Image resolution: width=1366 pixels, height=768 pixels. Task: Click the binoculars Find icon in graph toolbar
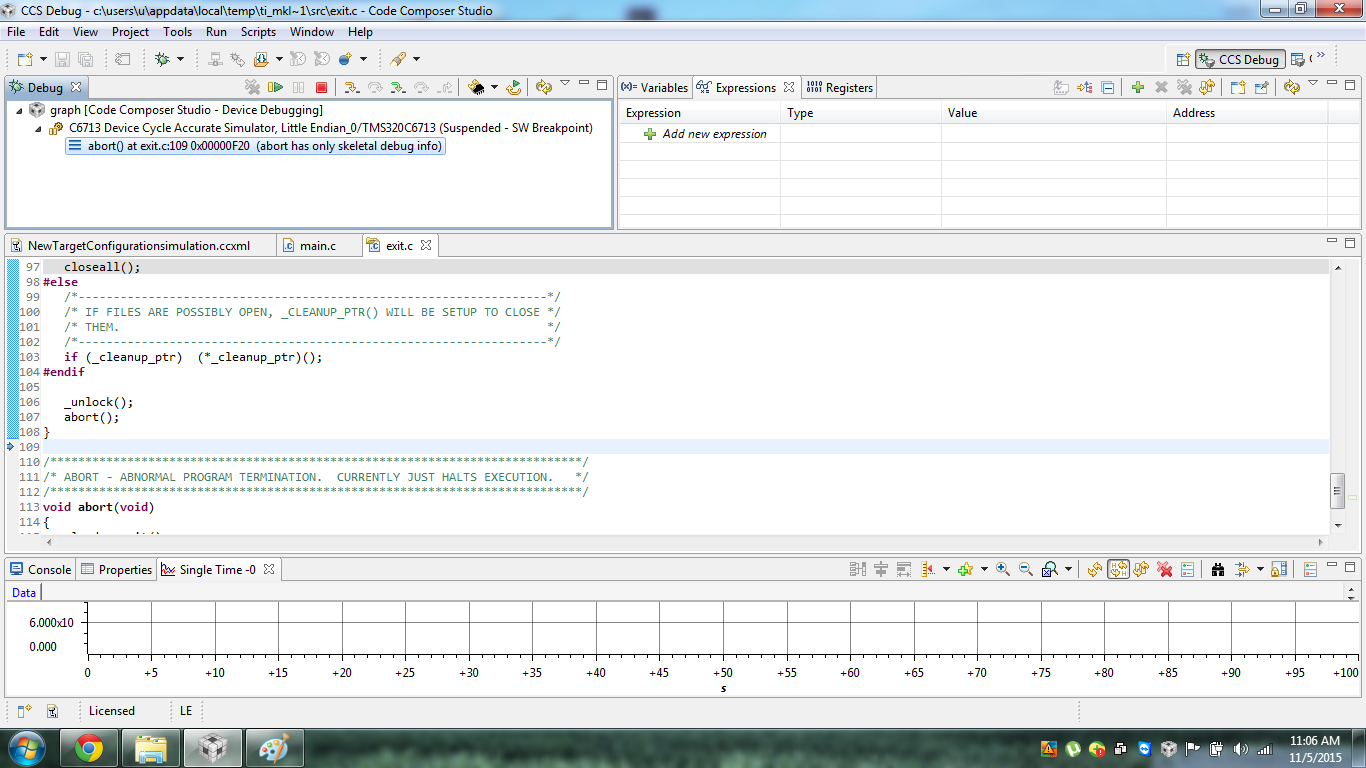click(1218, 569)
